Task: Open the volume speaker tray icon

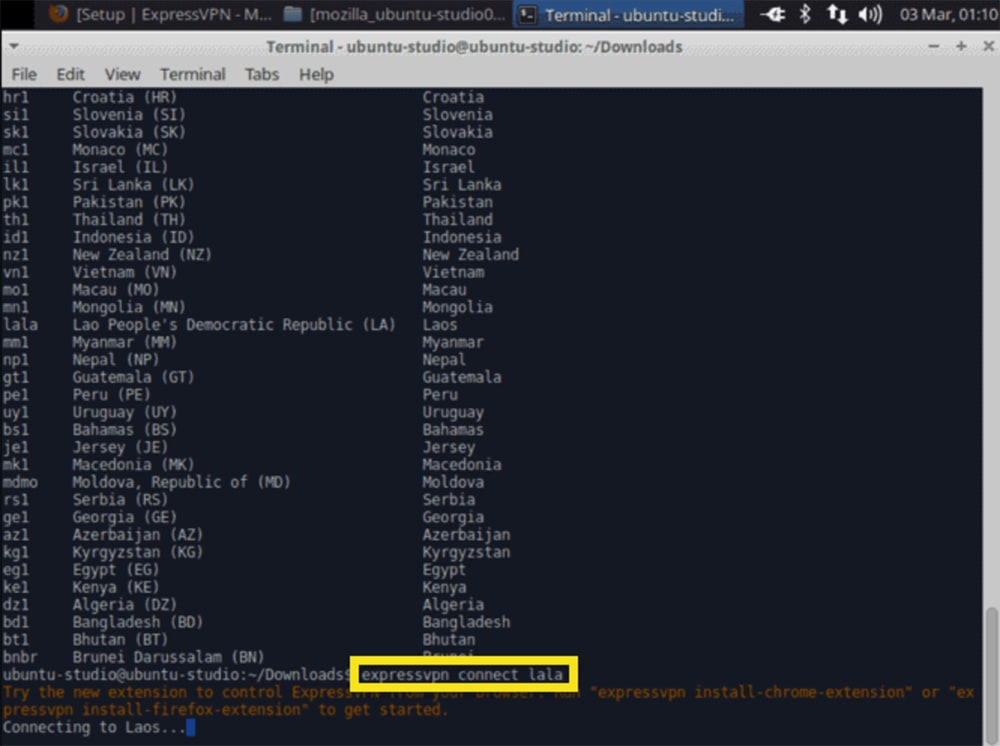Action: [x=870, y=14]
